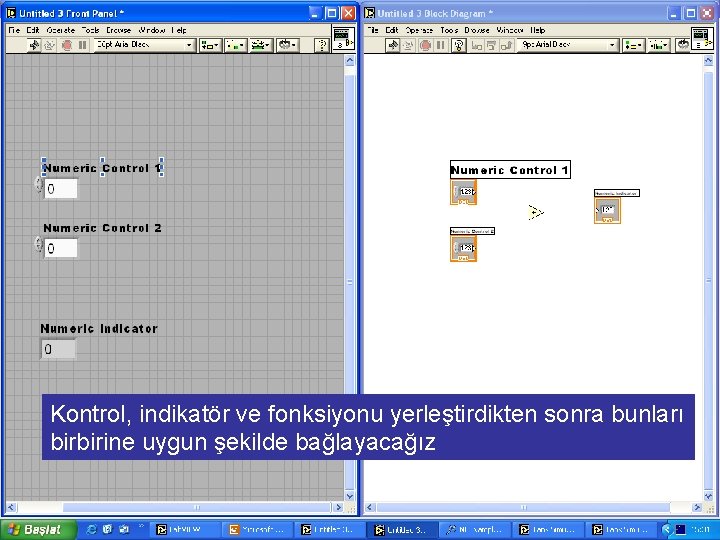
Task: Open Align Objects menu in Block Diagram
Action: (633, 45)
